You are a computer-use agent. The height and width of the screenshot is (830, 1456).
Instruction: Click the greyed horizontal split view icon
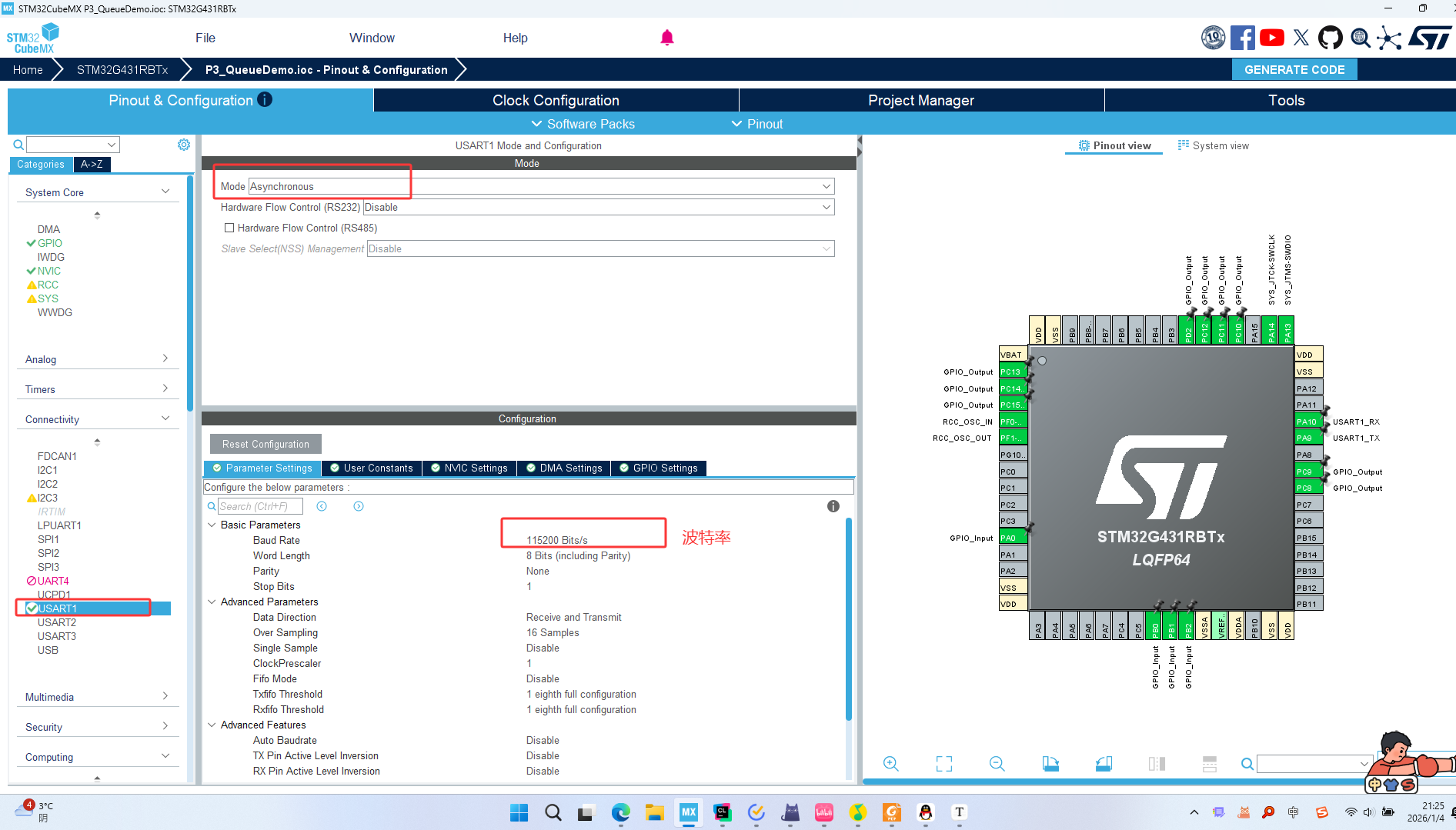(1210, 763)
